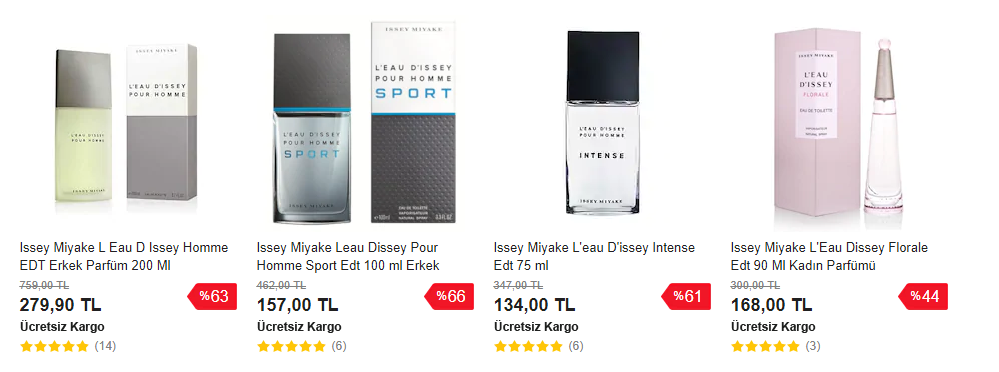Screen dimensions: 999x372
Task: Click the 279,90 TL price
Action: [61, 304]
